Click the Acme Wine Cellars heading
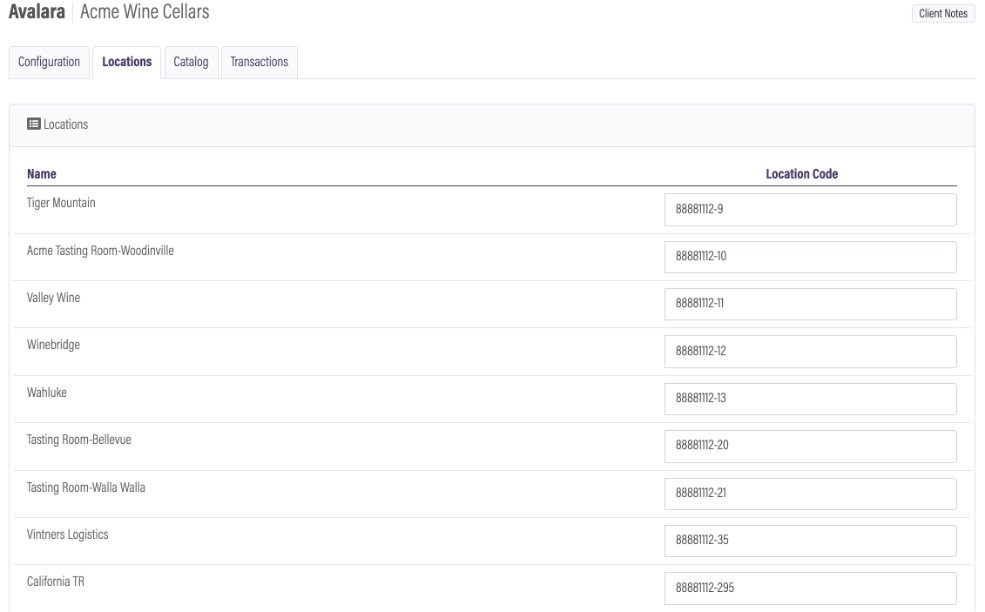Image resolution: width=985 pixels, height=612 pixels. 144,12
